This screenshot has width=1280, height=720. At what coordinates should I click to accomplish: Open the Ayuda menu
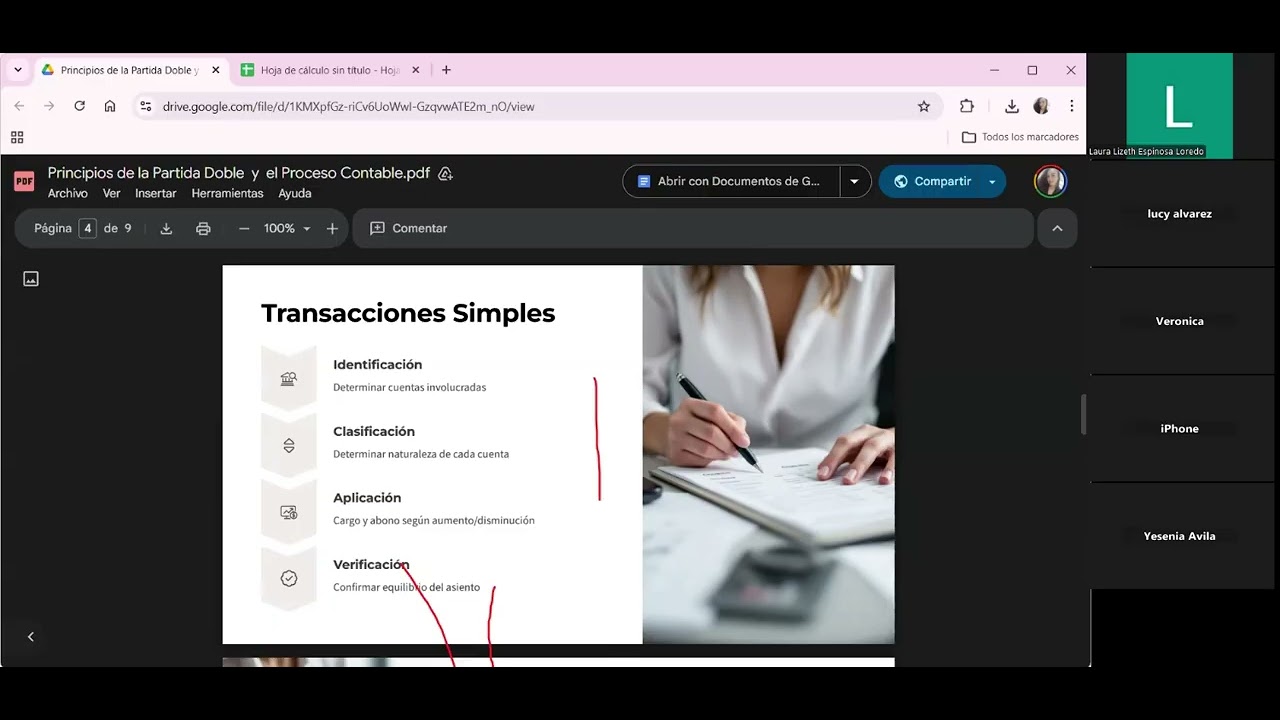coord(295,193)
